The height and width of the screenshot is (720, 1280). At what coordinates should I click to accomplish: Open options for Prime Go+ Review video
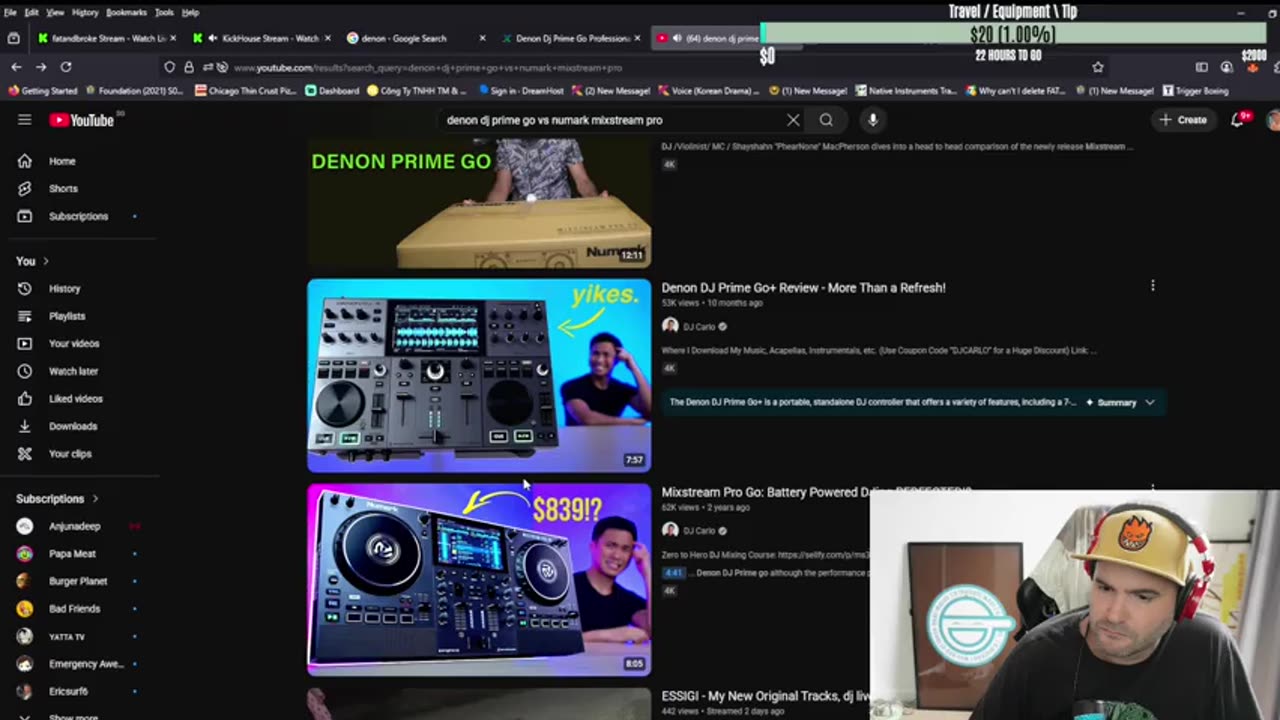(1152, 286)
